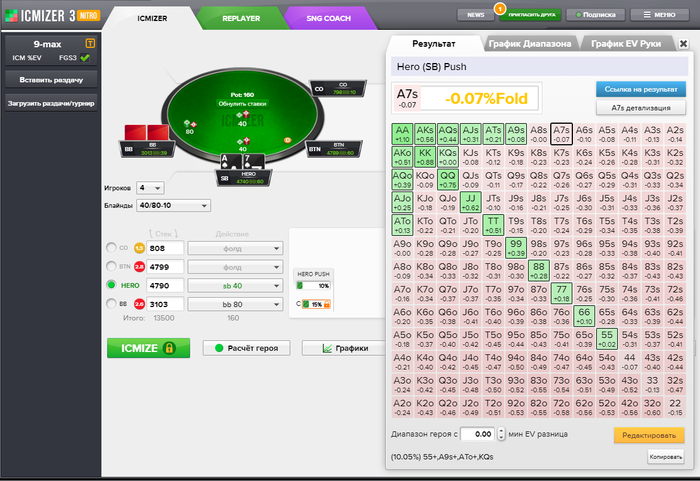Click Обнулить ставки on the table
Image resolution: width=700 pixels, height=481 pixels.
coord(242,104)
